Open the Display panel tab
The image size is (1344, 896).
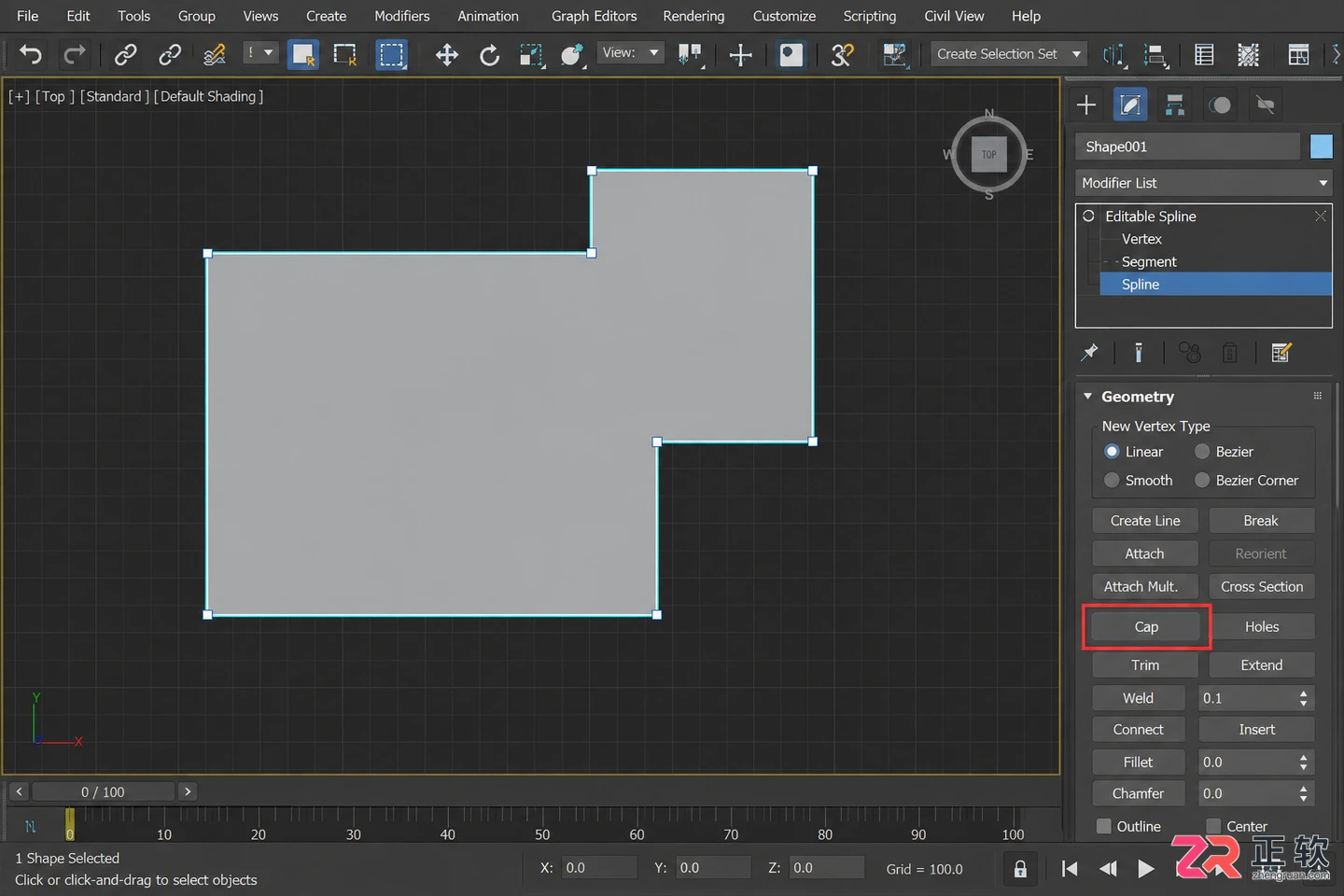(x=1265, y=105)
